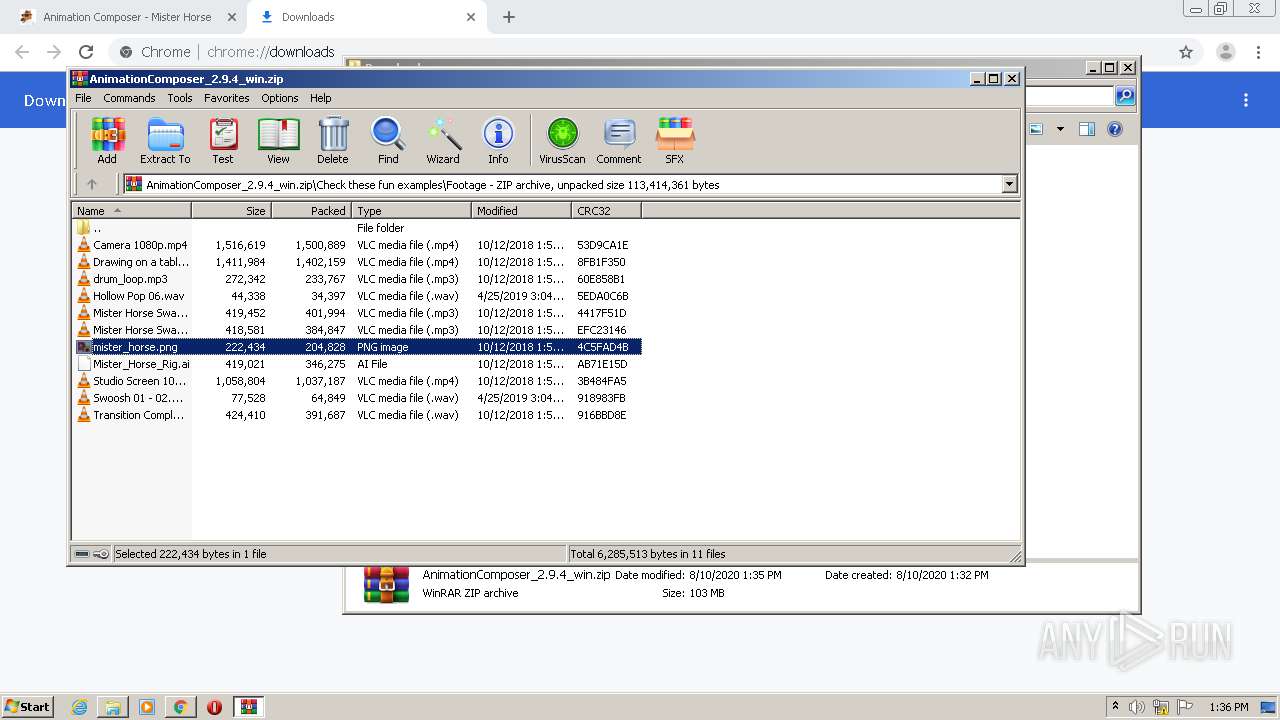Select Mister Horse Swa... file with CRC 4417F51D
Screen dimensions: 1280x720
357,313
